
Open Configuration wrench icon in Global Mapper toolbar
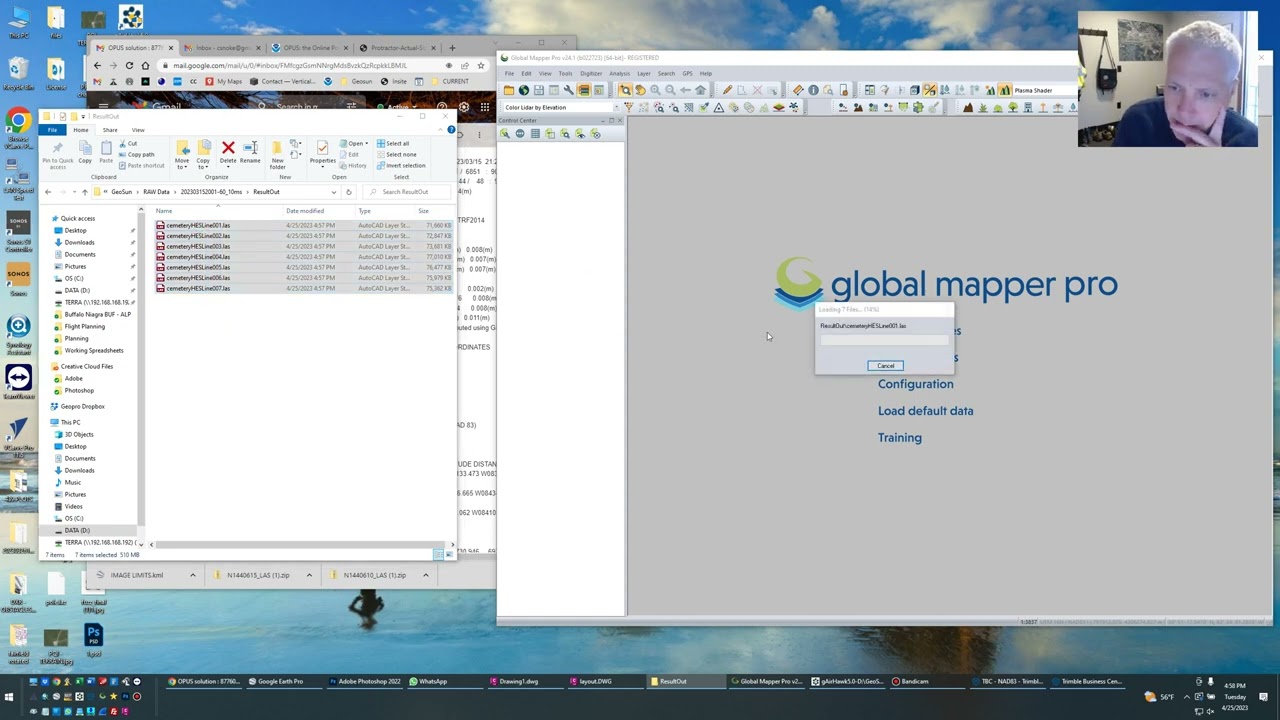[569, 90]
